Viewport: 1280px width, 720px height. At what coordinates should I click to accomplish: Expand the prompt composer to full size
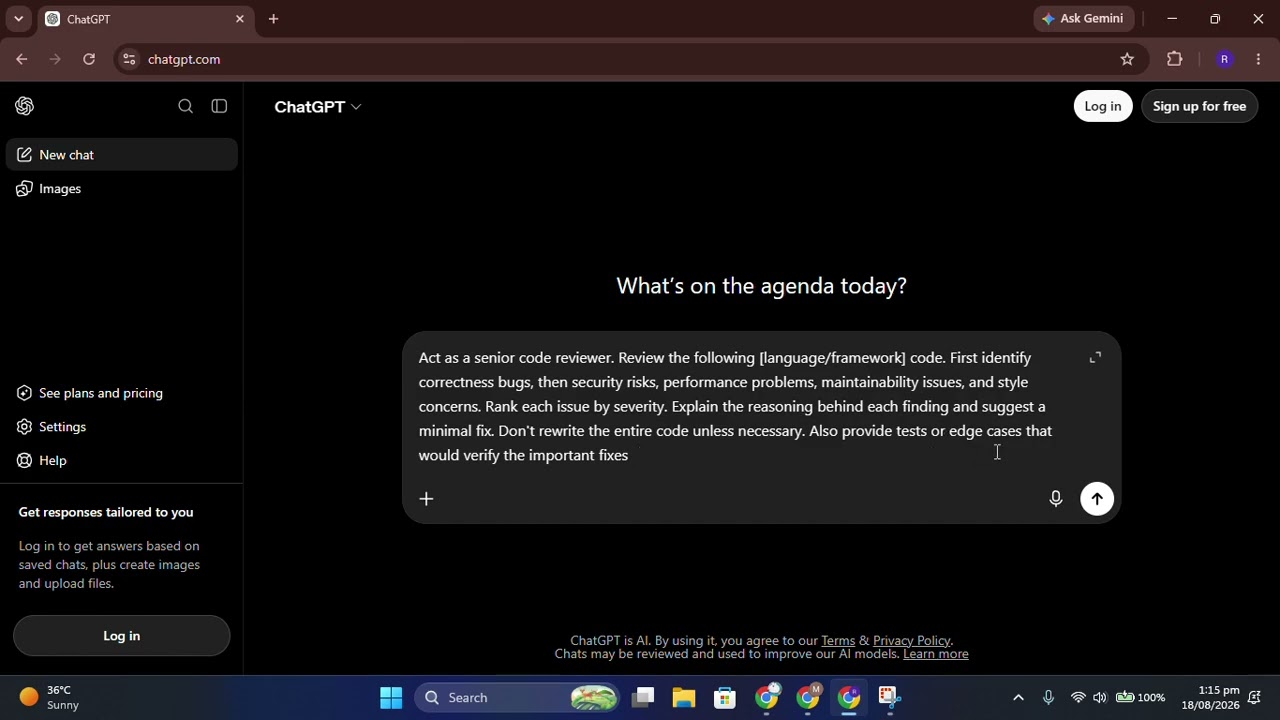click(x=1095, y=357)
